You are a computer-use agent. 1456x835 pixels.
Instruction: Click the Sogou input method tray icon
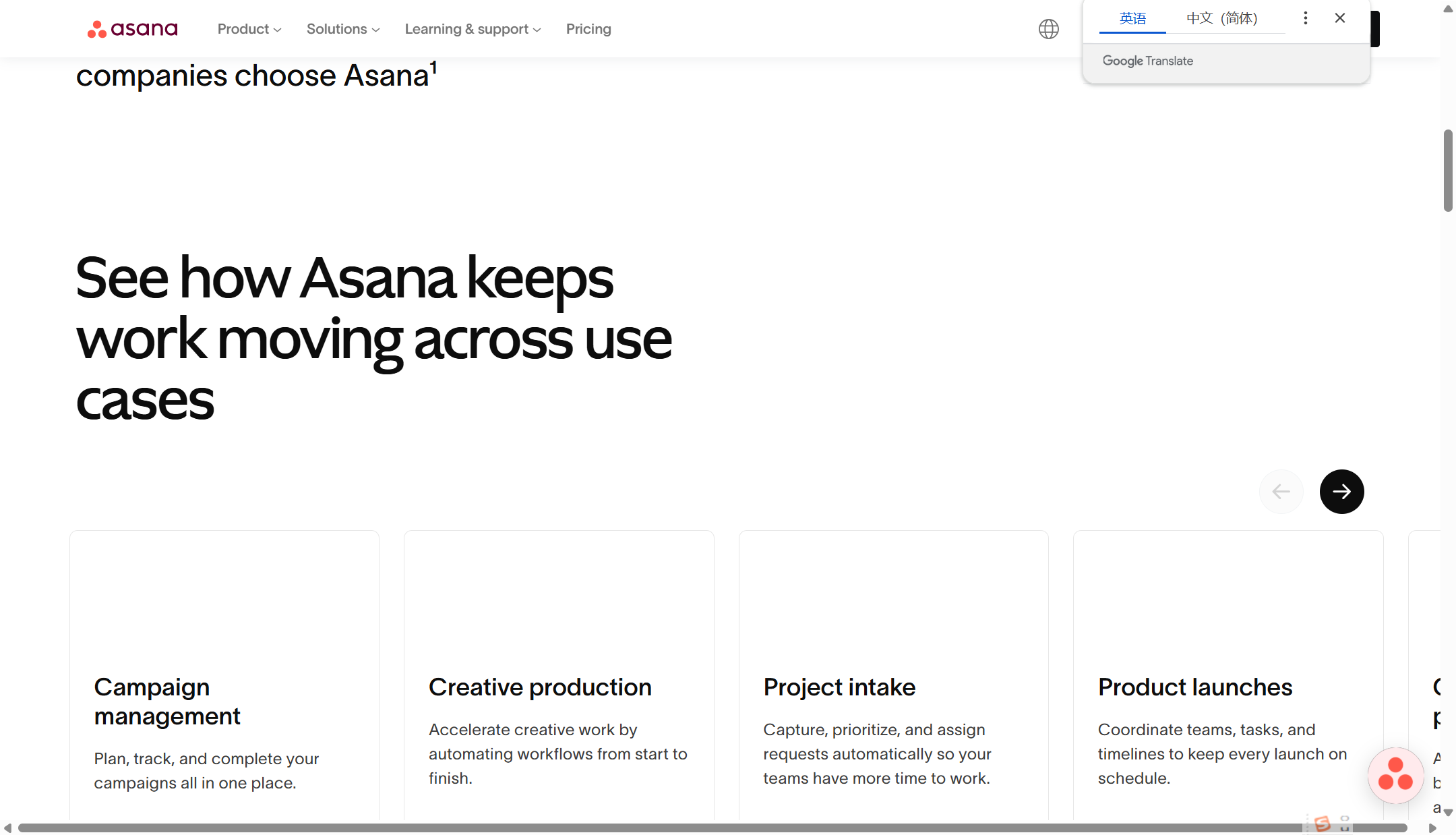click(x=1323, y=824)
